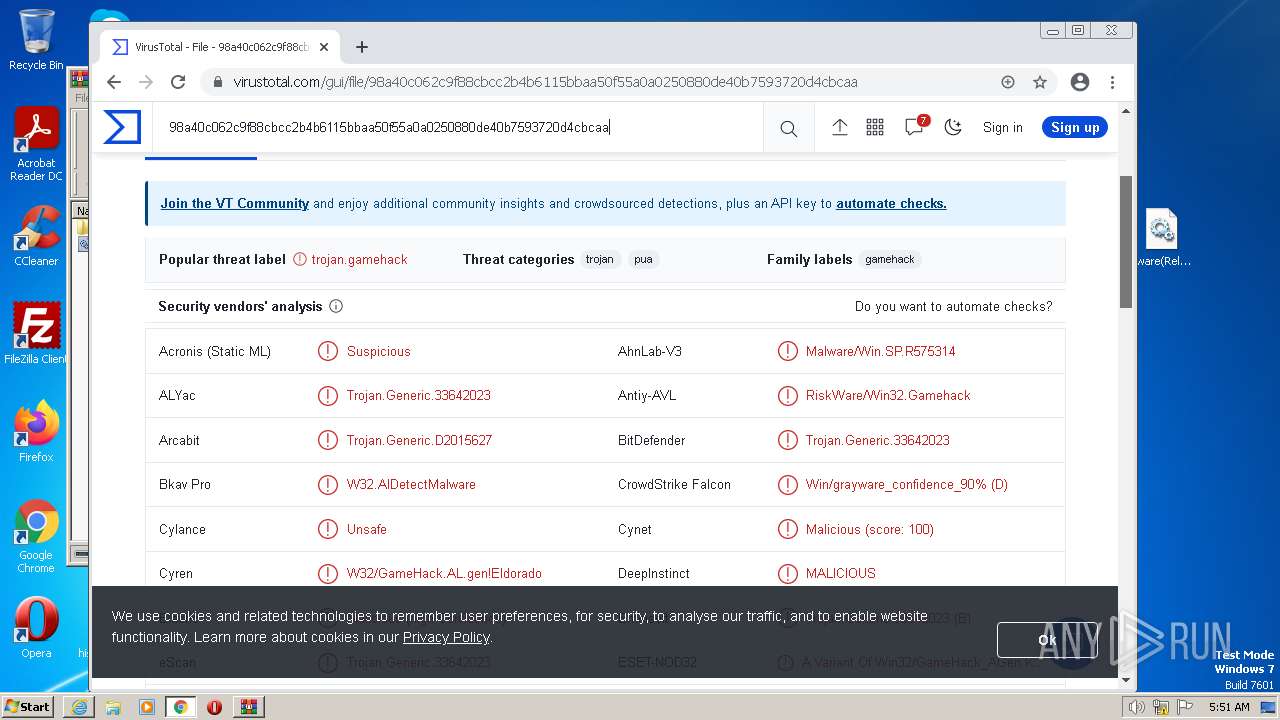Bookmark this page with star icon

[x=1040, y=82]
